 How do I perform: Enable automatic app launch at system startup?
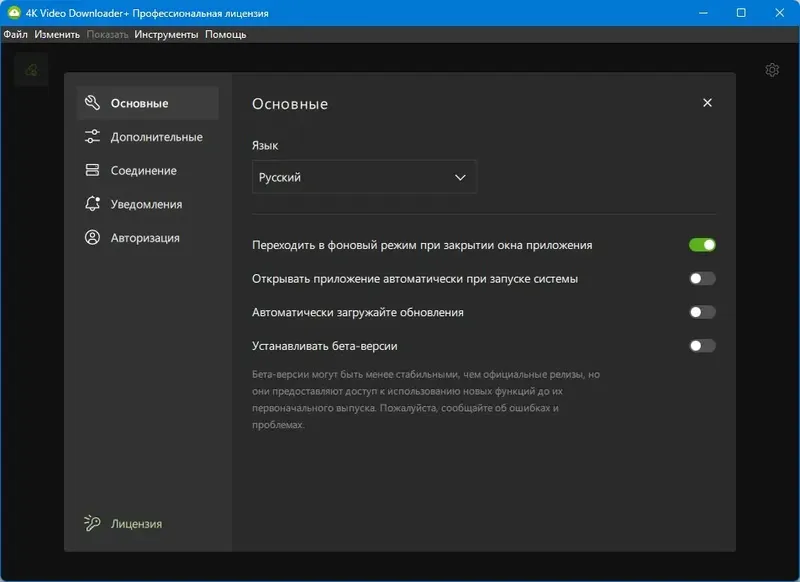702,277
